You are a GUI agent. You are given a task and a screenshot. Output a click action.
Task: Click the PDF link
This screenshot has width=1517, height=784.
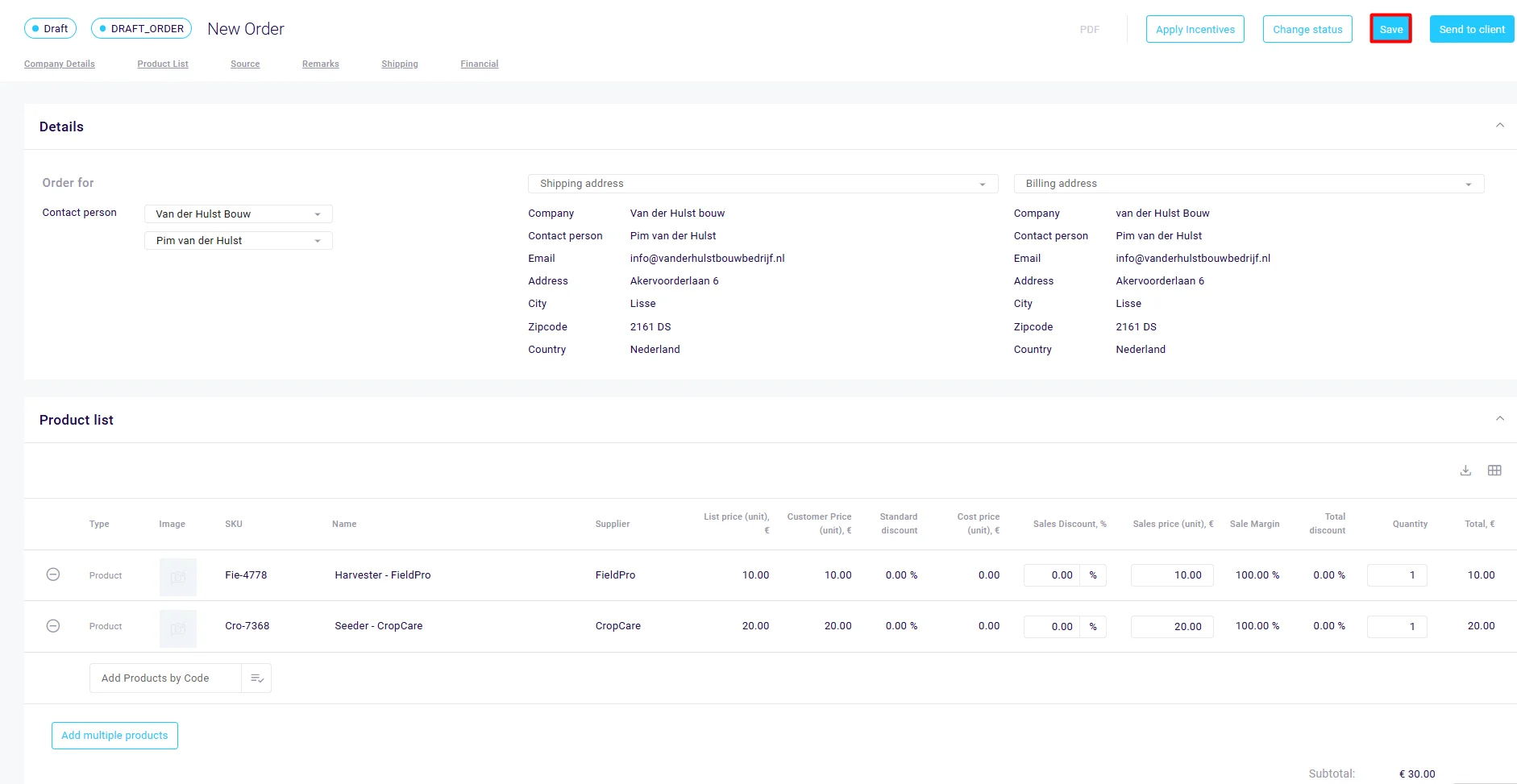click(1090, 29)
